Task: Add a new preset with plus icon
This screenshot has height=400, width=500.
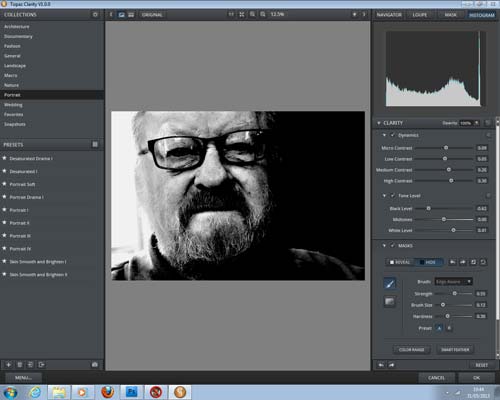Action: [9, 365]
